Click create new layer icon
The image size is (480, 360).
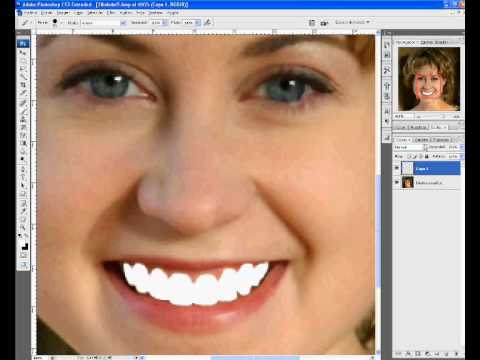(447, 353)
